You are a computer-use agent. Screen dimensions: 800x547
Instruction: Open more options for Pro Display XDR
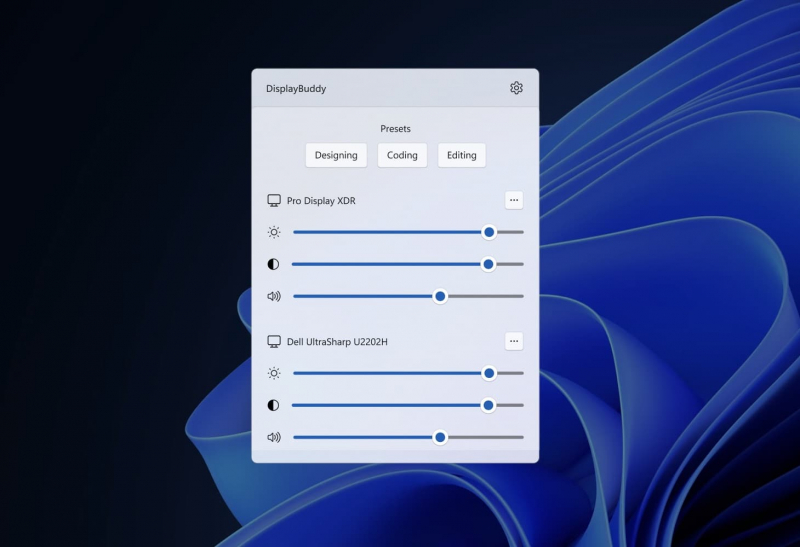[514, 200]
